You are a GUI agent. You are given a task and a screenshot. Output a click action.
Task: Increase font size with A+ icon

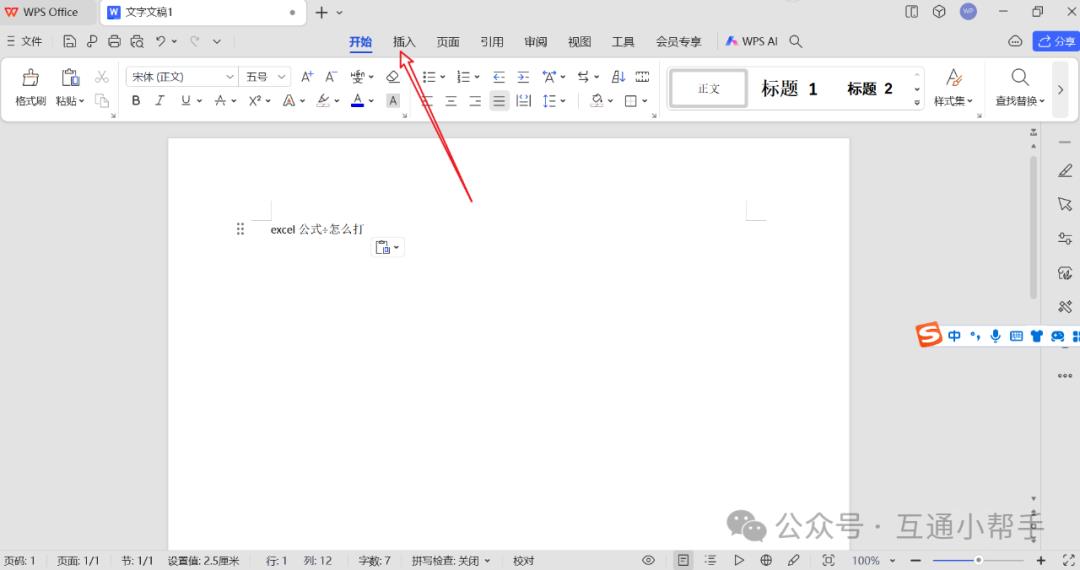coord(307,76)
